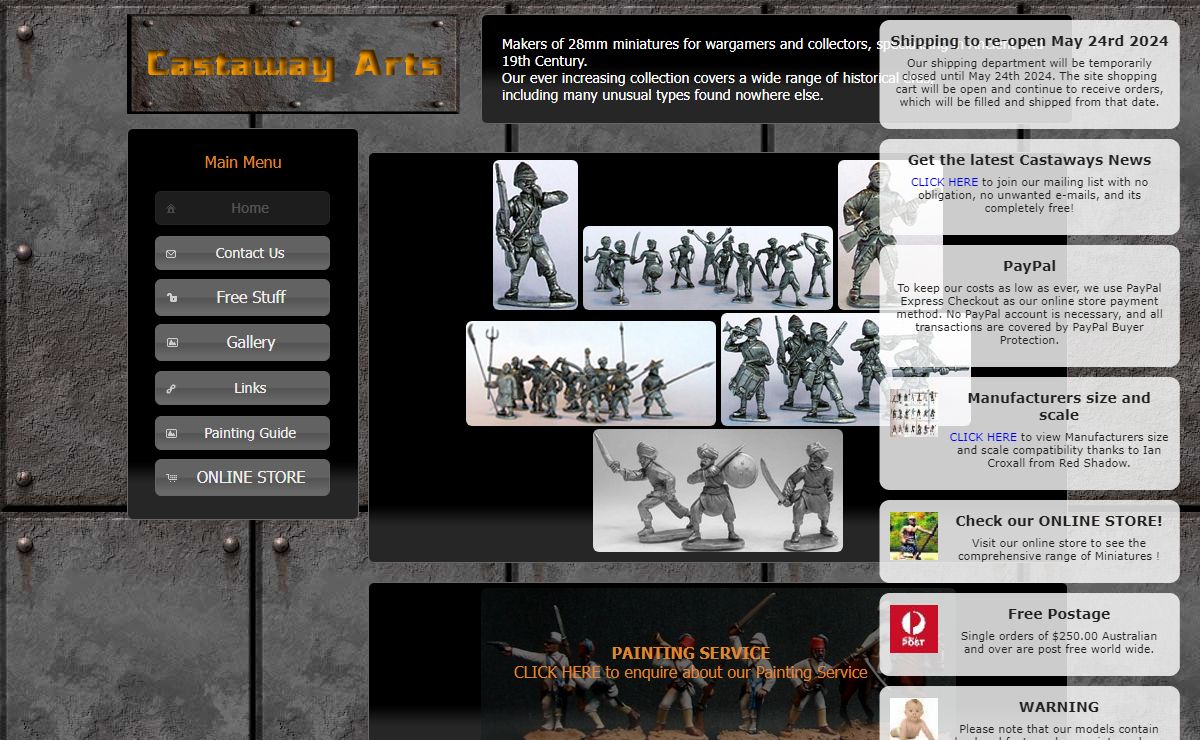Go to the ONLINE STORE menu button
1200x740 pixels.
pos(242,477)
